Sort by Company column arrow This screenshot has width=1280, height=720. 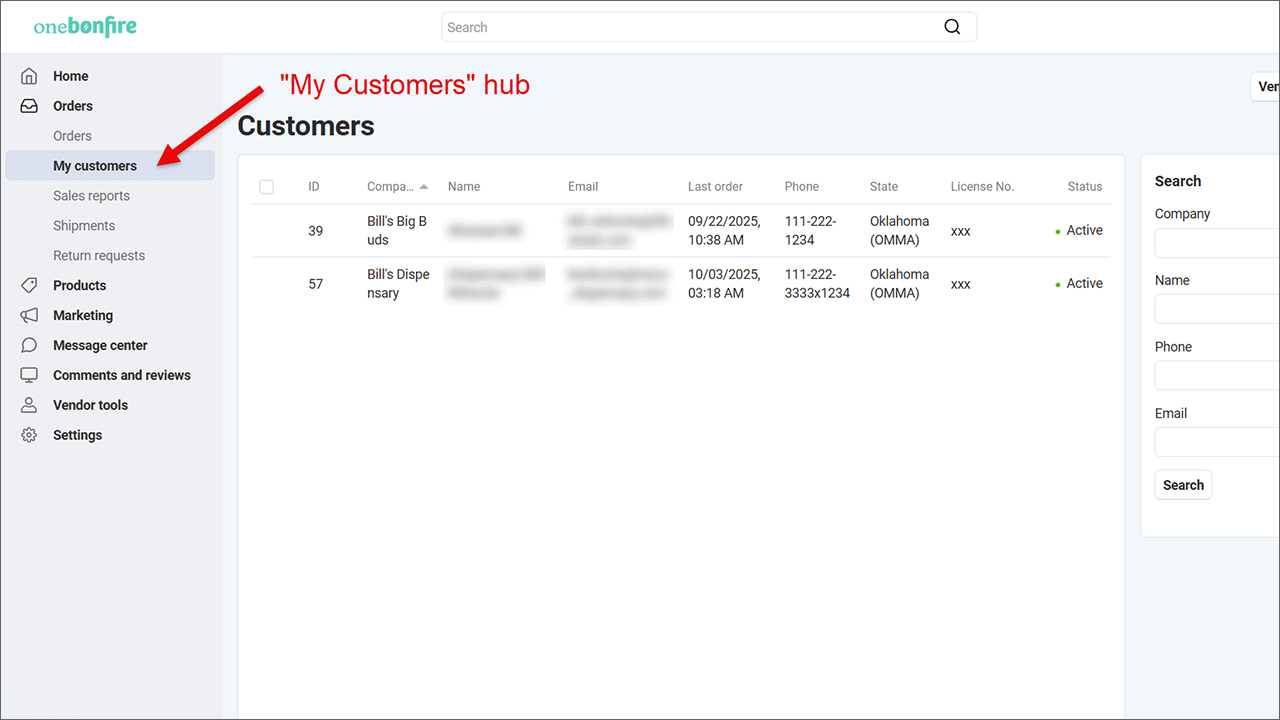(424, 187)
